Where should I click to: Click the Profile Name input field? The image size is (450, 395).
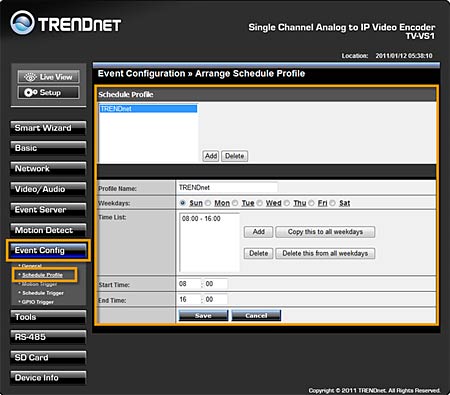[x=228, y=187]
